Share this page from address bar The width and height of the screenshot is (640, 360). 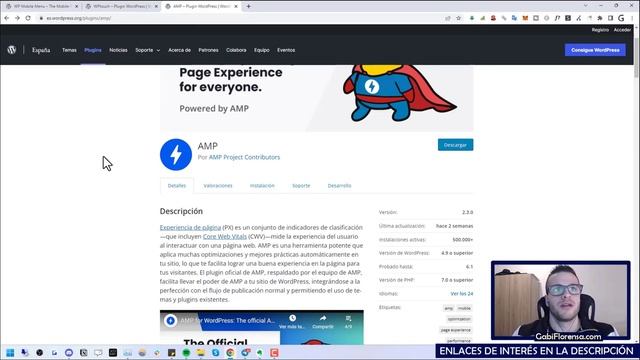coord(448,18)
